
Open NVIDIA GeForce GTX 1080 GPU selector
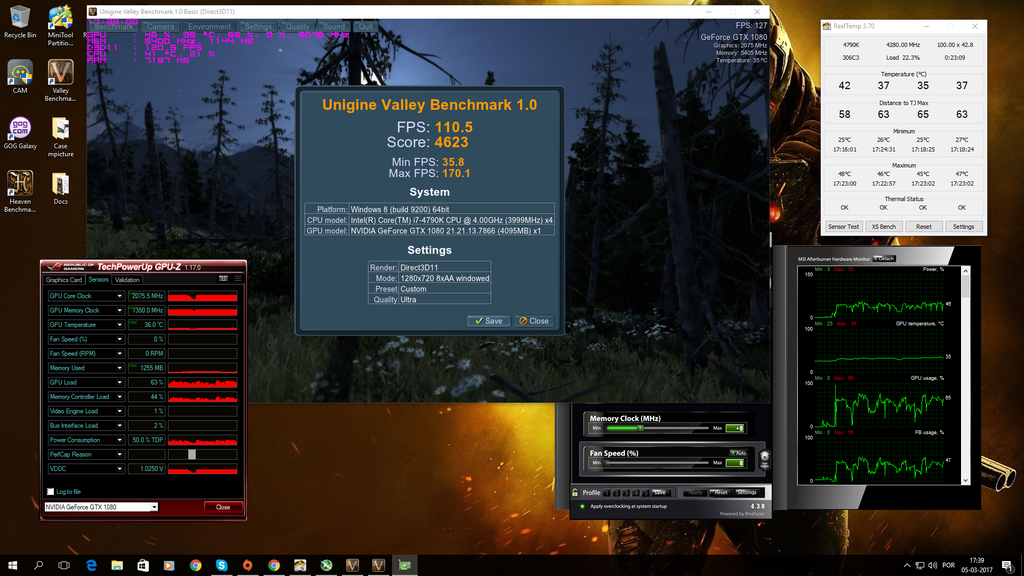[101, 507]
